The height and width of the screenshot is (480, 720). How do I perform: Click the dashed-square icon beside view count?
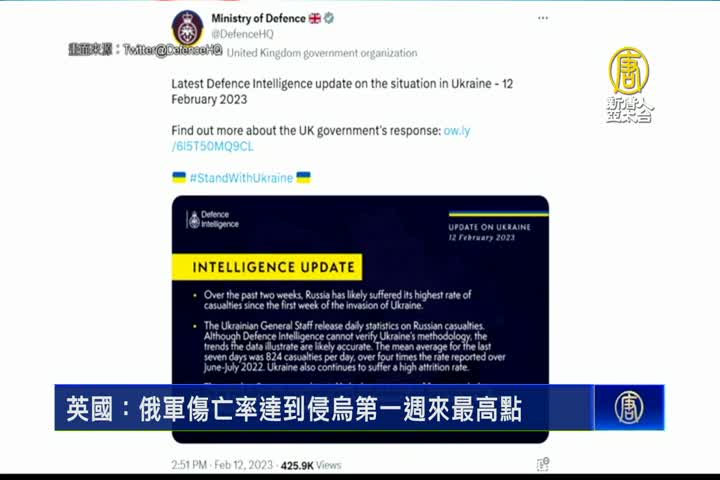pyautogui.click(x=543, y=464)
